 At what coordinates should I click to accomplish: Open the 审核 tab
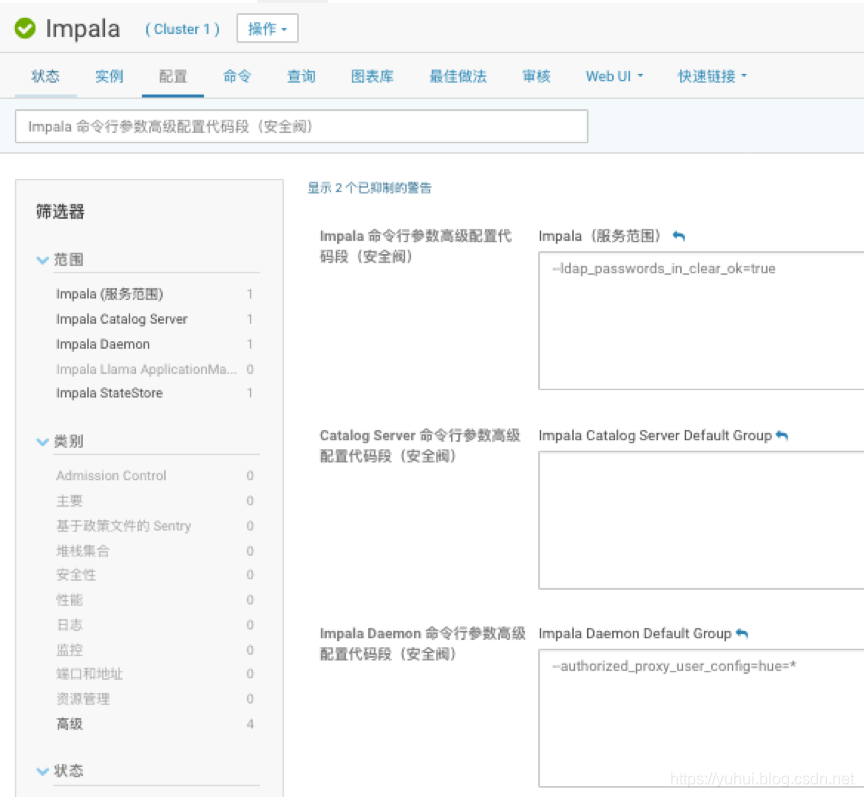pos(536,76)
